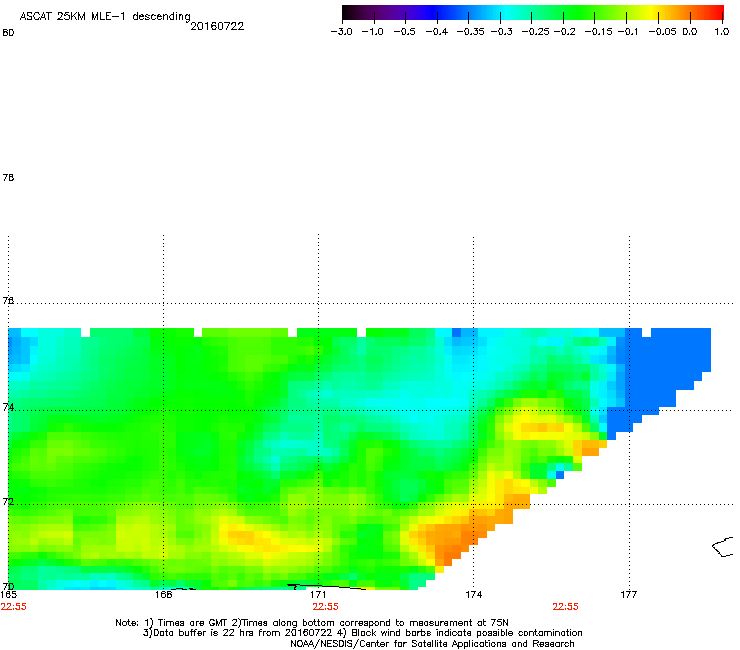Click the longitude label 177
This screenshot has height=650, width=740.
pyautogui.click(x=629, y=595)
